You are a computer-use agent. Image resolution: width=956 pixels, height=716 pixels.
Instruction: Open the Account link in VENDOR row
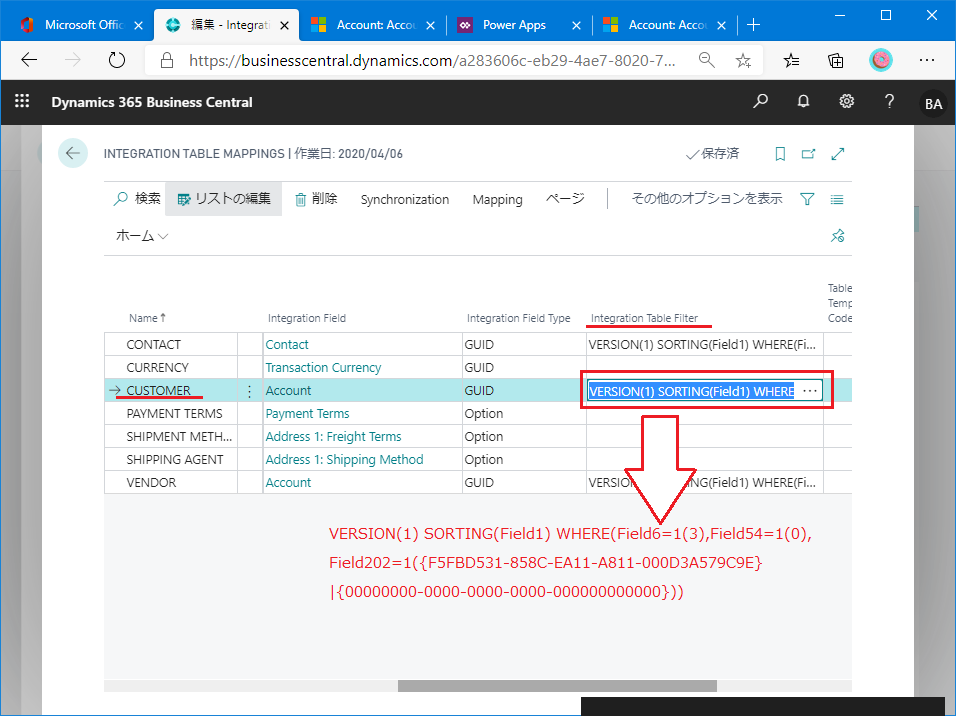click(288, 482)
